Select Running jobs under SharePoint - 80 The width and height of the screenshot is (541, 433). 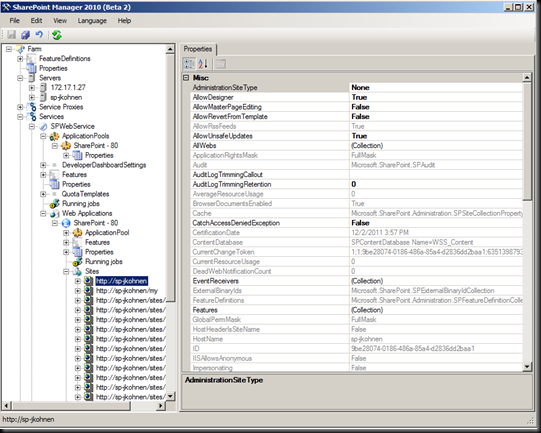point(104,262)
